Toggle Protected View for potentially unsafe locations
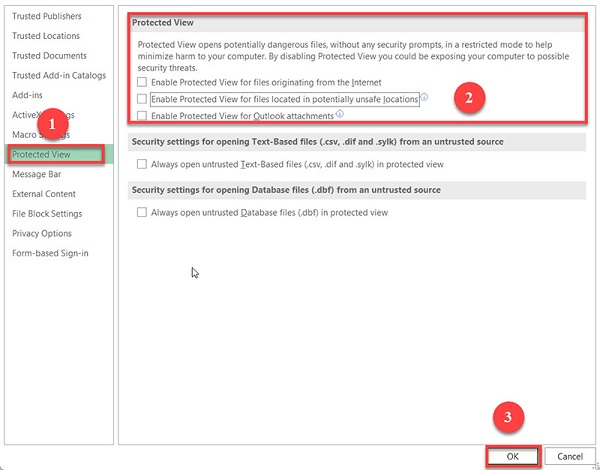 tap(142, 99)
